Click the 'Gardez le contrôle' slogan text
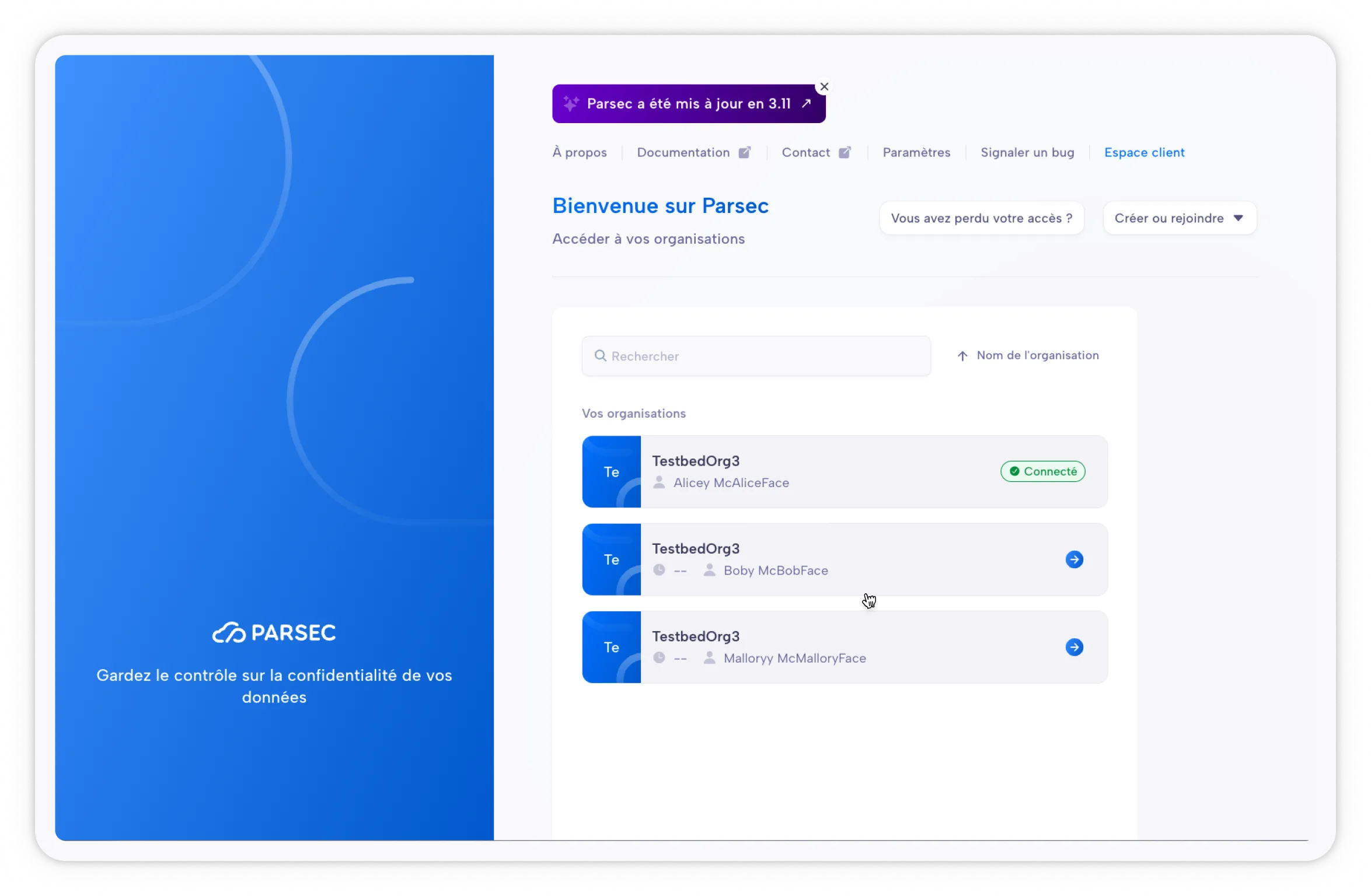This screenshot has width=1371, height=896. [x=274, y=686]
